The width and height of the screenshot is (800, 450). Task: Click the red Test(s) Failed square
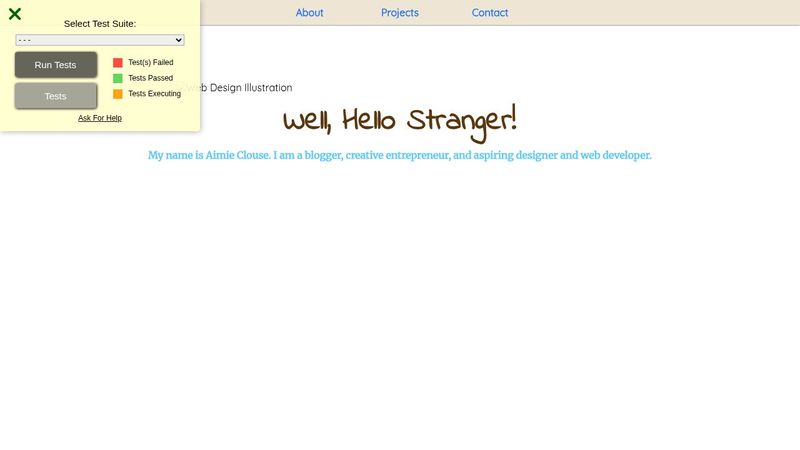point(118,62)
